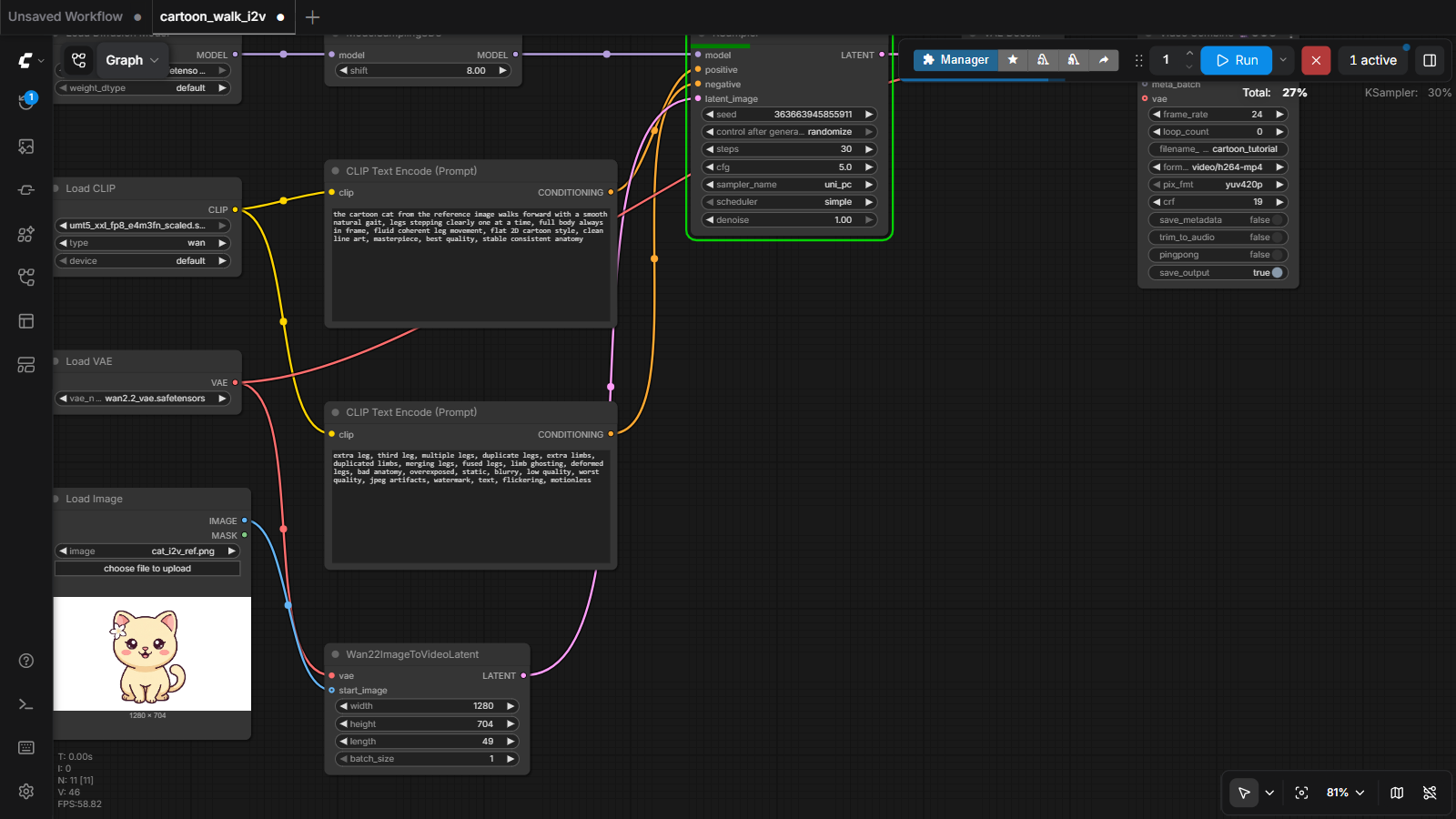Image resolution: width=1456 pixels, height=819 pixels.
Task: Click the crf 19 value field
Action: coord(1218,202)
